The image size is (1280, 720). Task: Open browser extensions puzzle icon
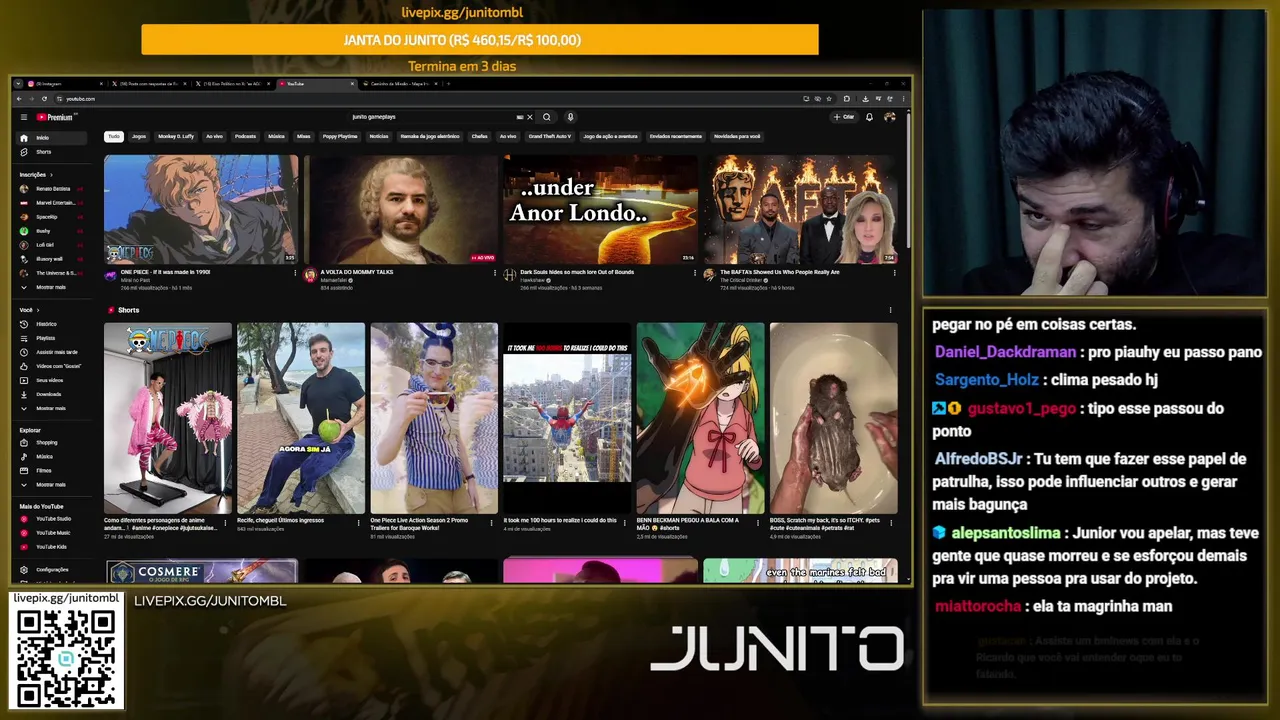pyautogui.click(x=846, y=99)
